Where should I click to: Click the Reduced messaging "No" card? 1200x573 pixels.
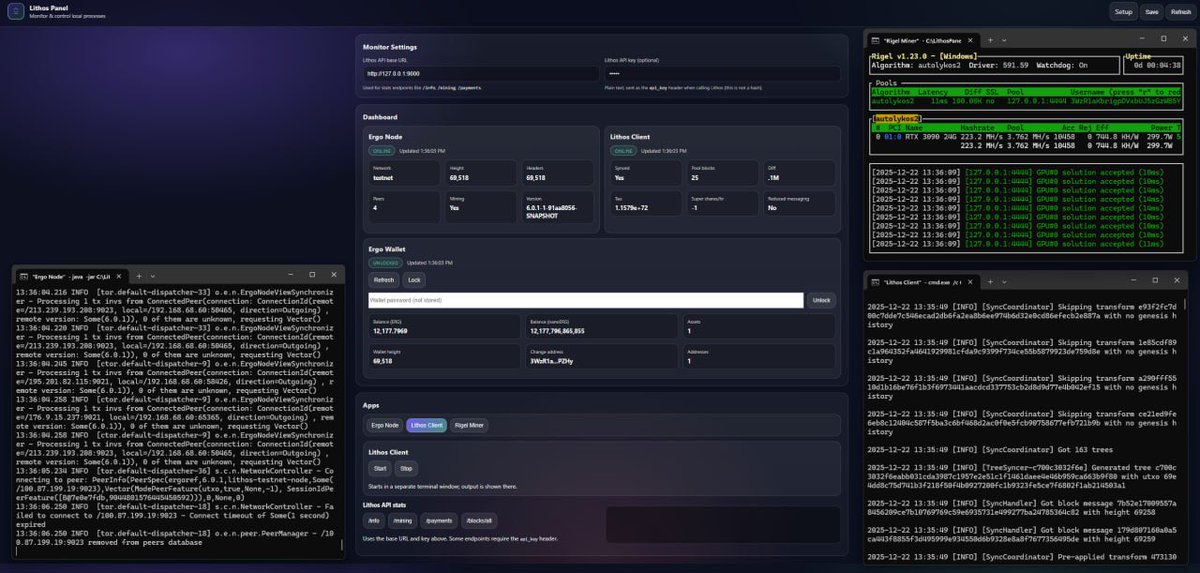[798, 205]
